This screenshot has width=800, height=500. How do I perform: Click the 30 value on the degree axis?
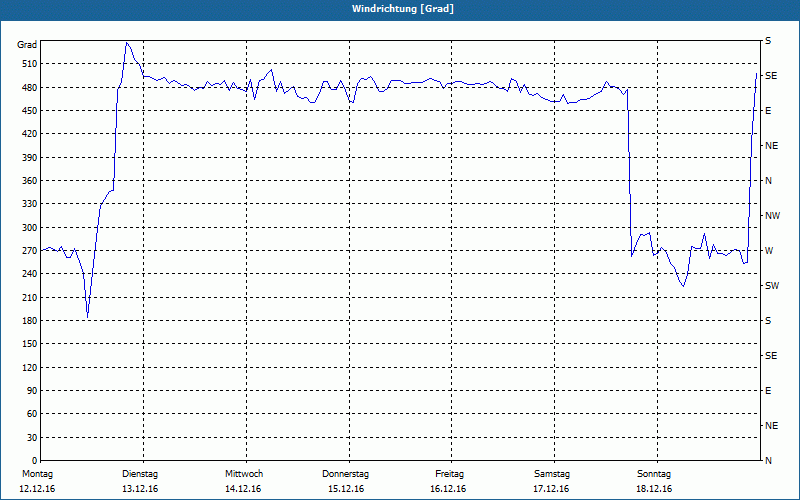(32, 438)
